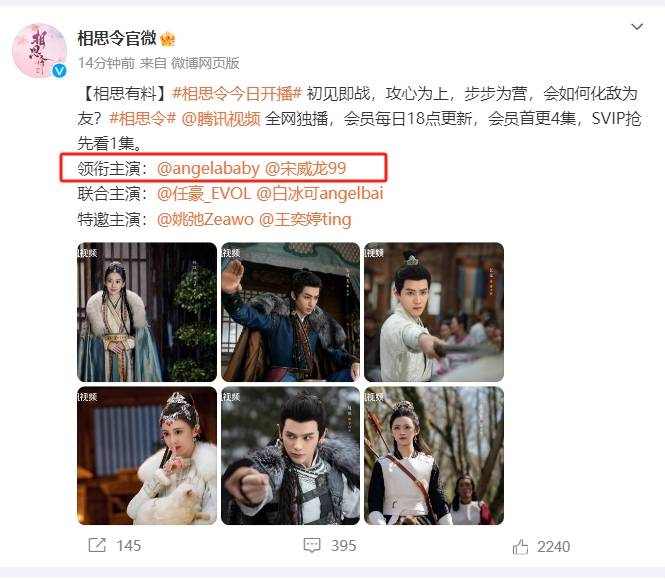The width and height of the screenshot is (665, 579).
Task: Open the @宋威龙99 mention
Action: point(305,169)
